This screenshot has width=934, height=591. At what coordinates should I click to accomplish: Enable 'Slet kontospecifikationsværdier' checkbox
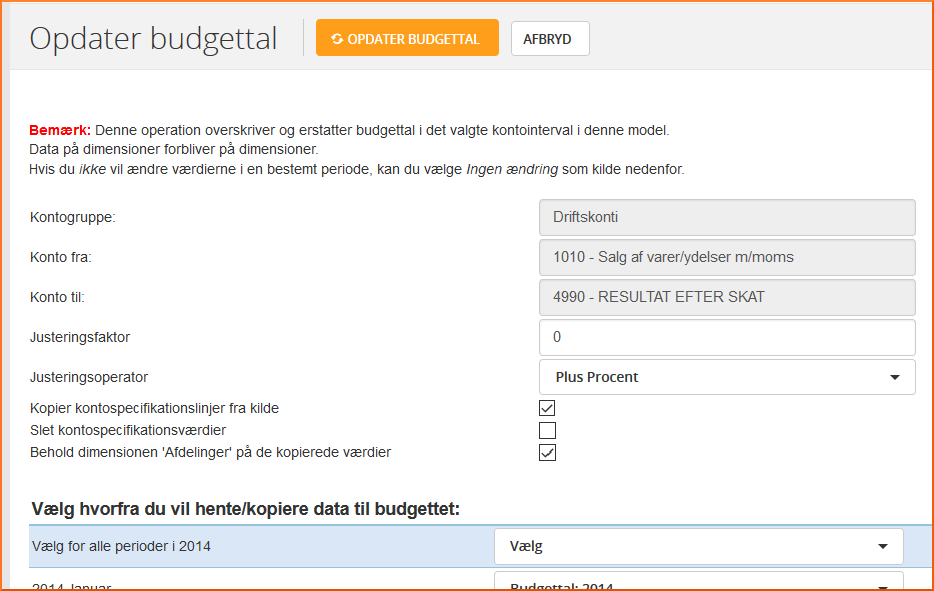pos(547,431)
